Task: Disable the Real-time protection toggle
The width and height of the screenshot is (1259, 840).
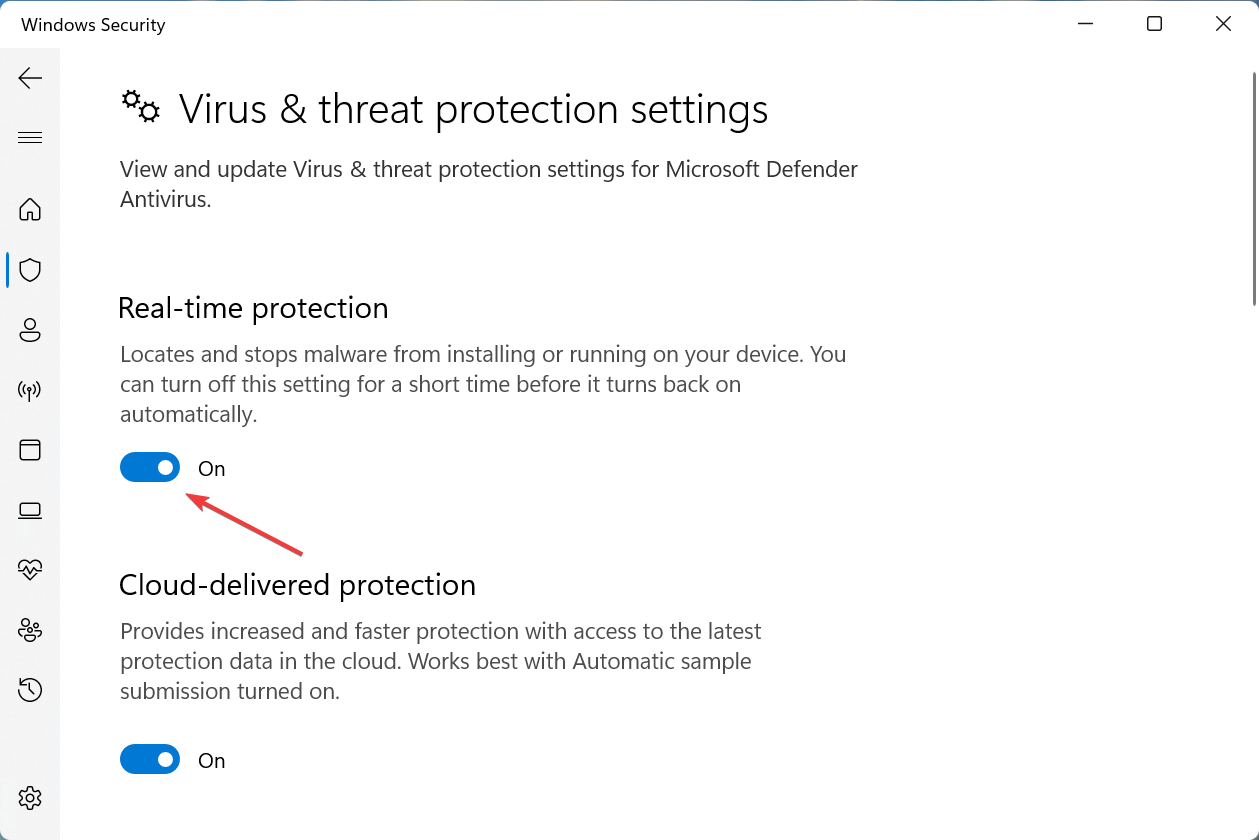Action: [x=149, y=467]
